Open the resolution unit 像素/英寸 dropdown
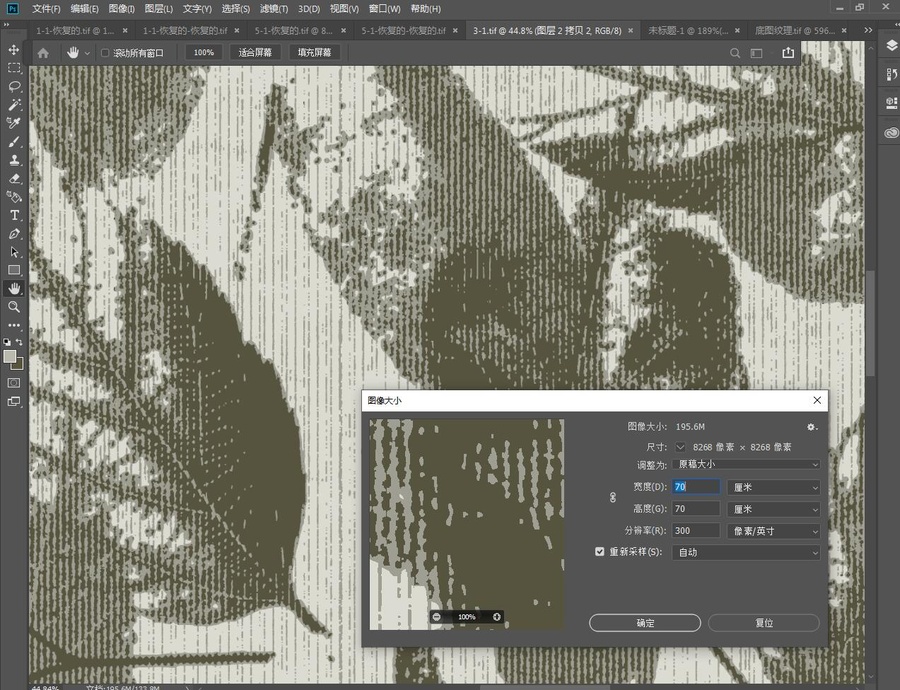 click(x=773, y=531)
